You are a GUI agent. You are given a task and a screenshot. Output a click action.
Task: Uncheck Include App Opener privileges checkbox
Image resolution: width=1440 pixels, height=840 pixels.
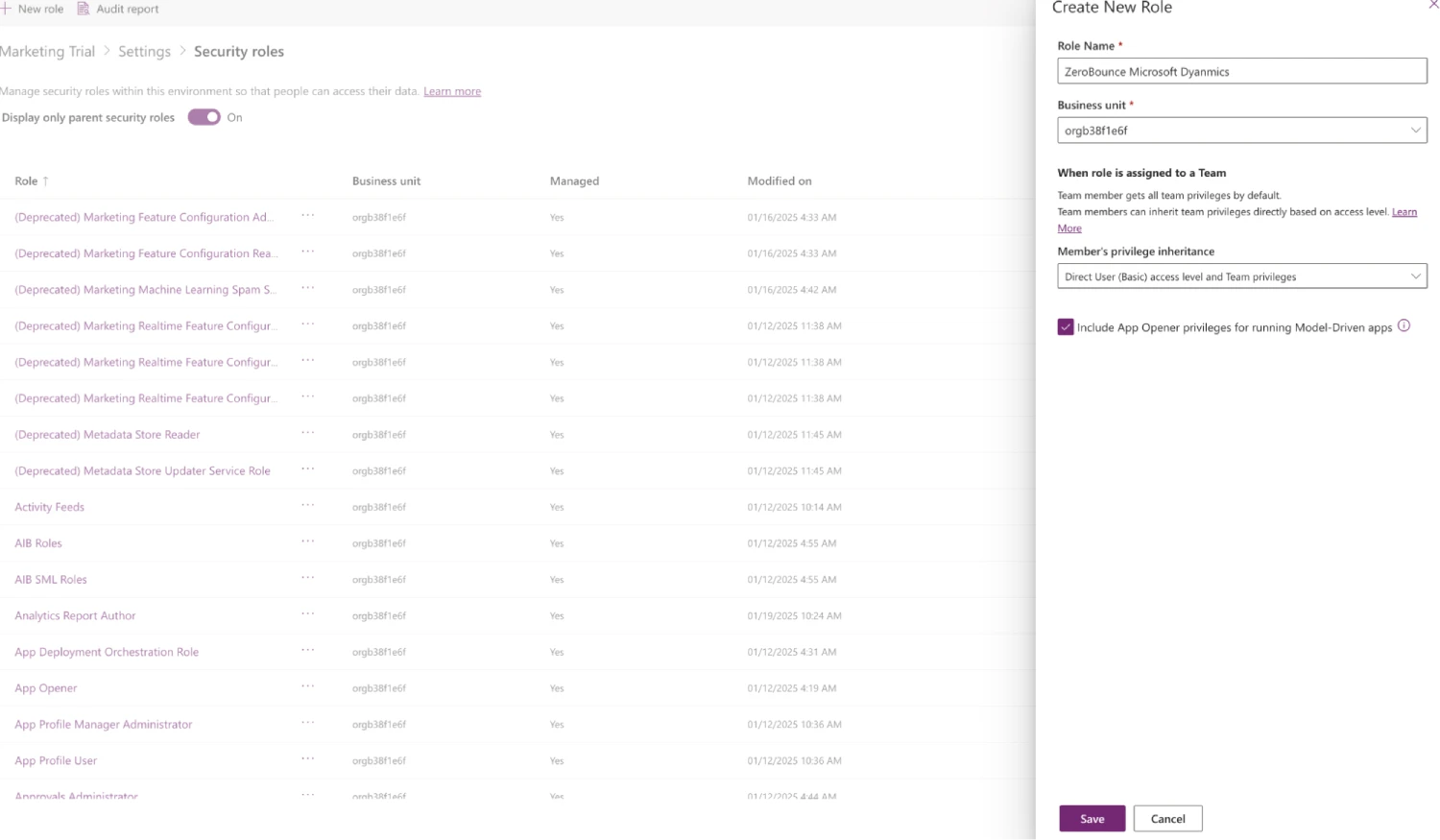point(1066,326)
